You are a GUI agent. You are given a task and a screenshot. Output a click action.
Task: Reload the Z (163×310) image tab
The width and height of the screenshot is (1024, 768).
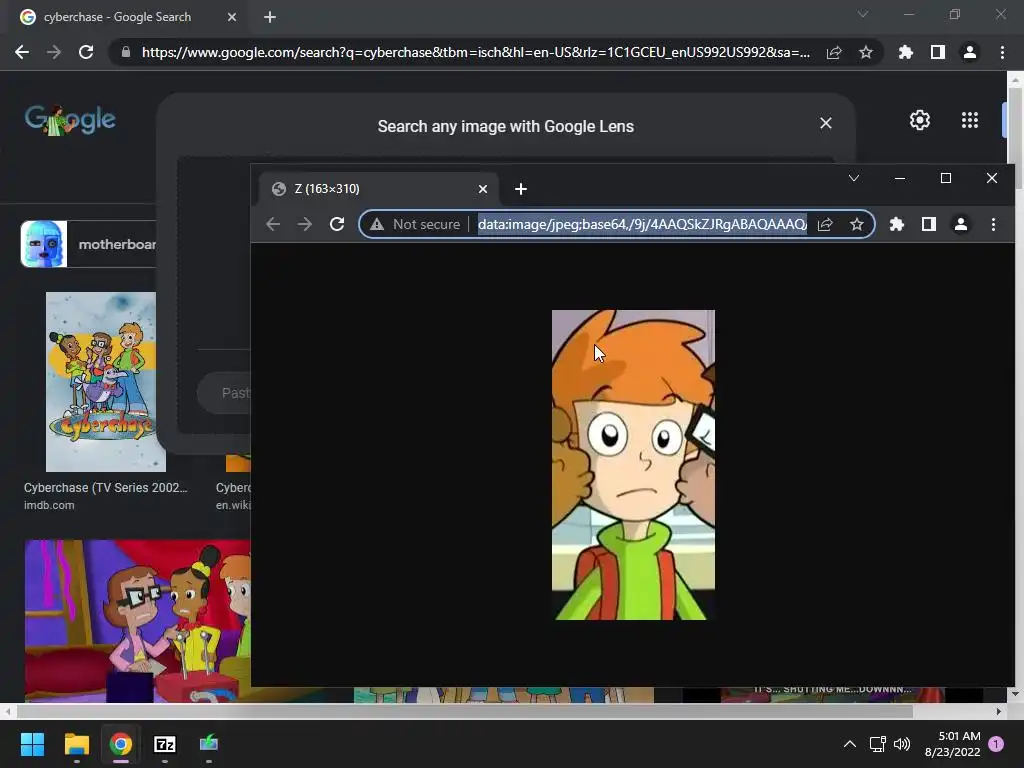coord(337,225)
